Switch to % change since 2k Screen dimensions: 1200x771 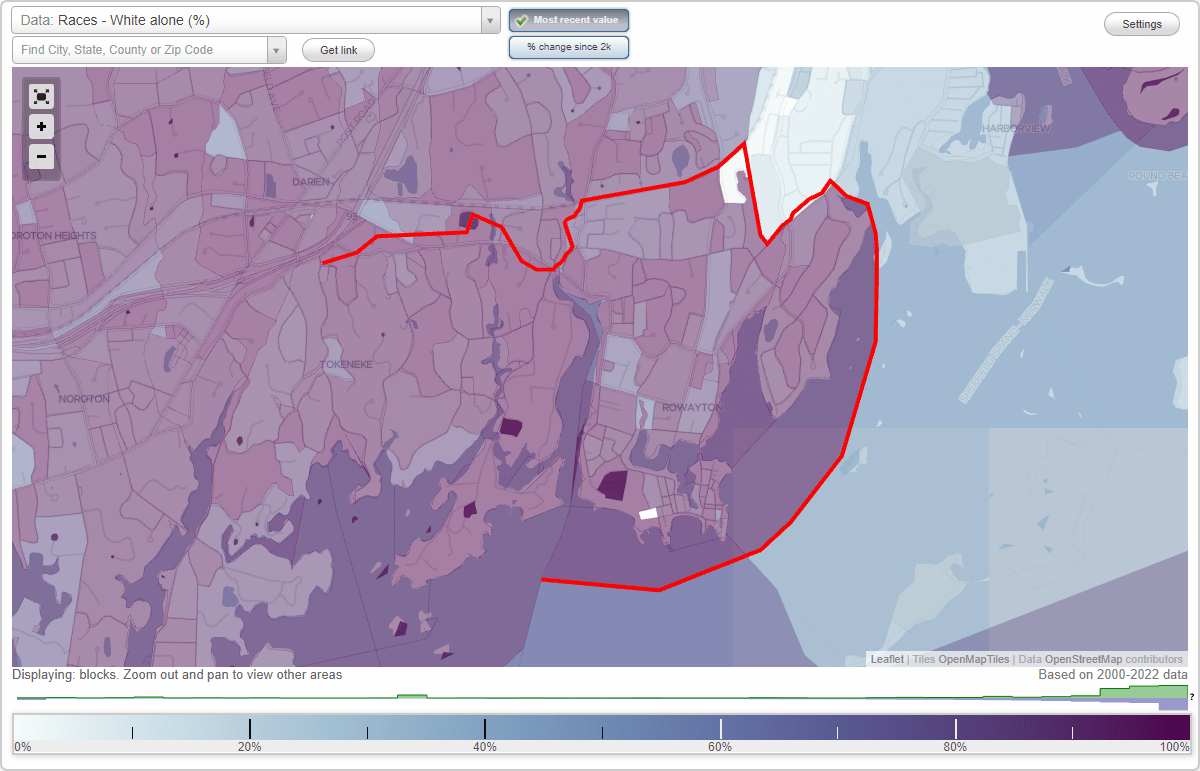pos(569,47)
